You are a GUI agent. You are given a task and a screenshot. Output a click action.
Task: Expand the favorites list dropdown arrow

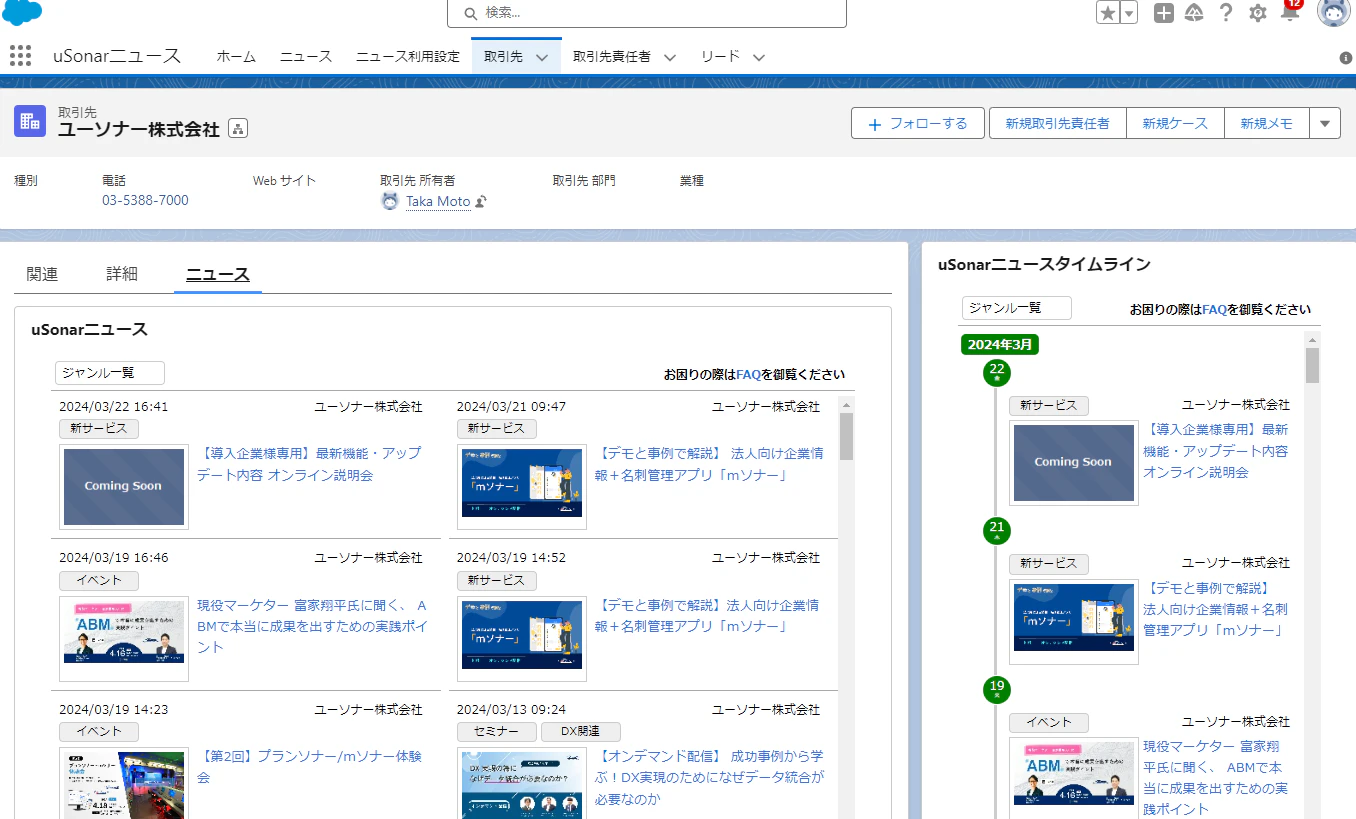pos(1129,13)
